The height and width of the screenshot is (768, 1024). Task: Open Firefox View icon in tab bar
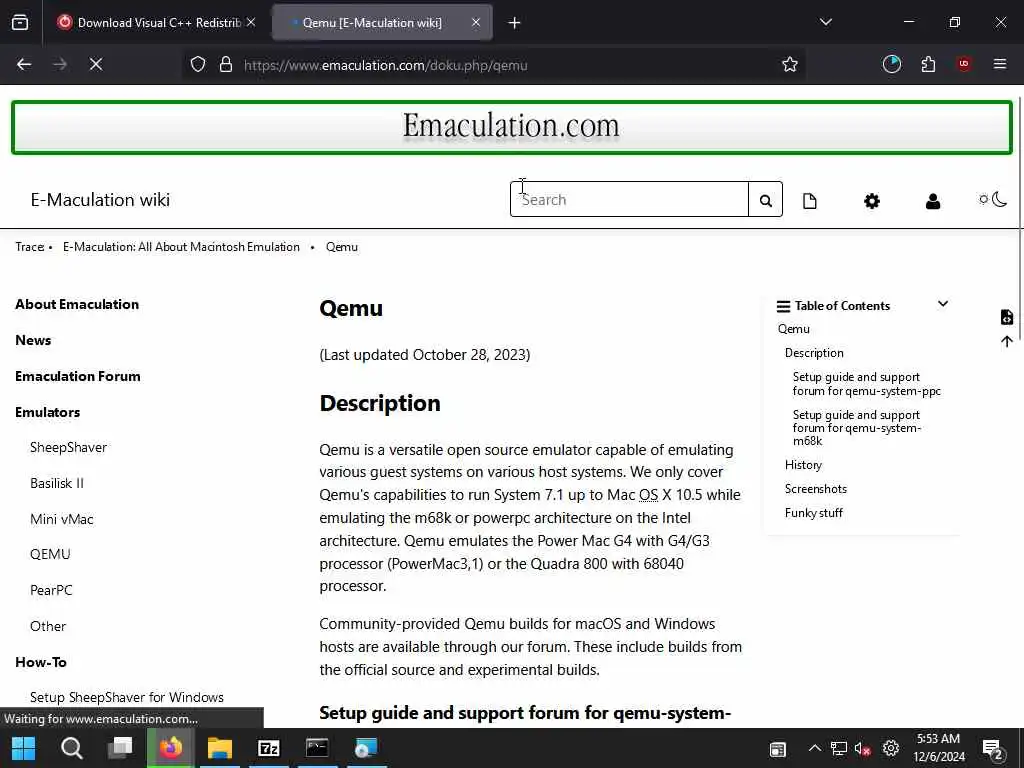20,23
